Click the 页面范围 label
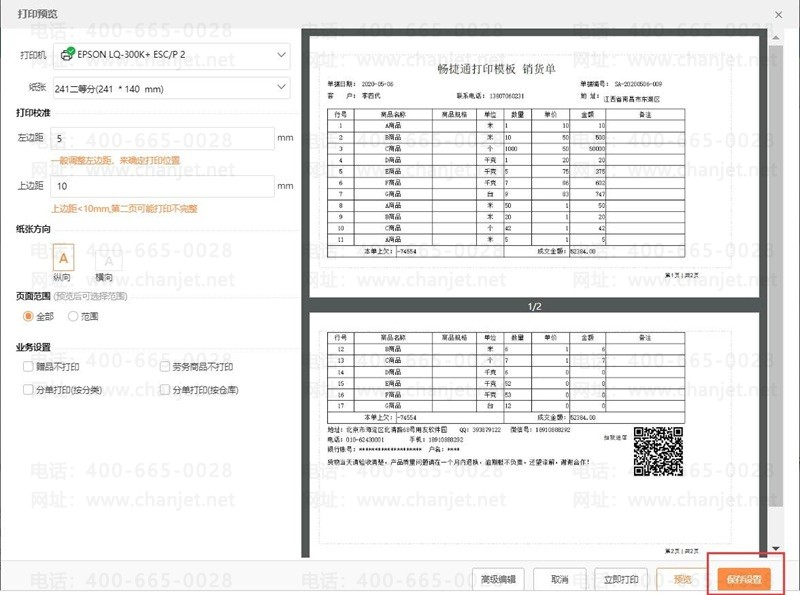800x595 pixels. coord(33,296)
